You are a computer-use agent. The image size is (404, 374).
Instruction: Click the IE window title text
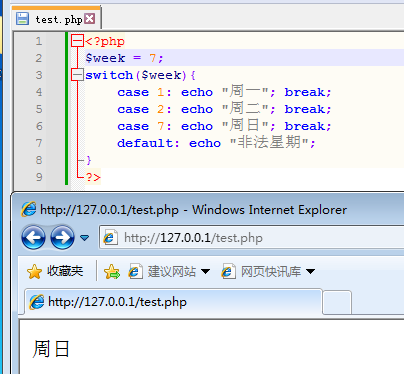193,210
